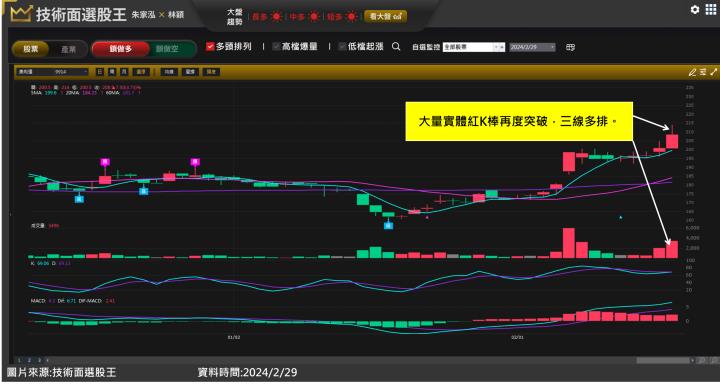720x385 pixels.
Task: Click the 大盤趨勢 label
Action: tap(235, 17)
